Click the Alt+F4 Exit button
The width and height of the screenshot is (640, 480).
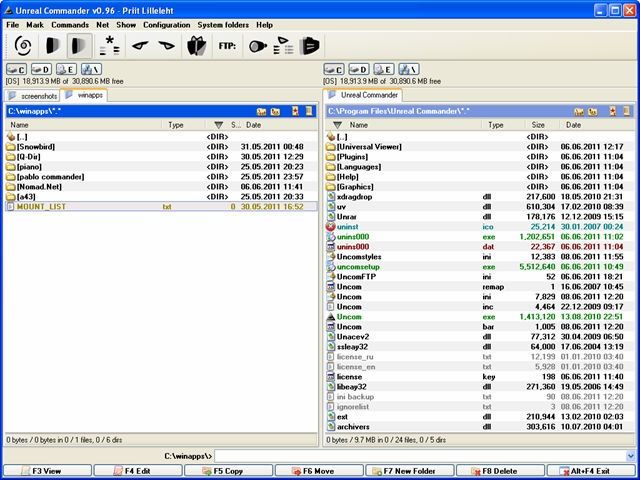[591, 471]
